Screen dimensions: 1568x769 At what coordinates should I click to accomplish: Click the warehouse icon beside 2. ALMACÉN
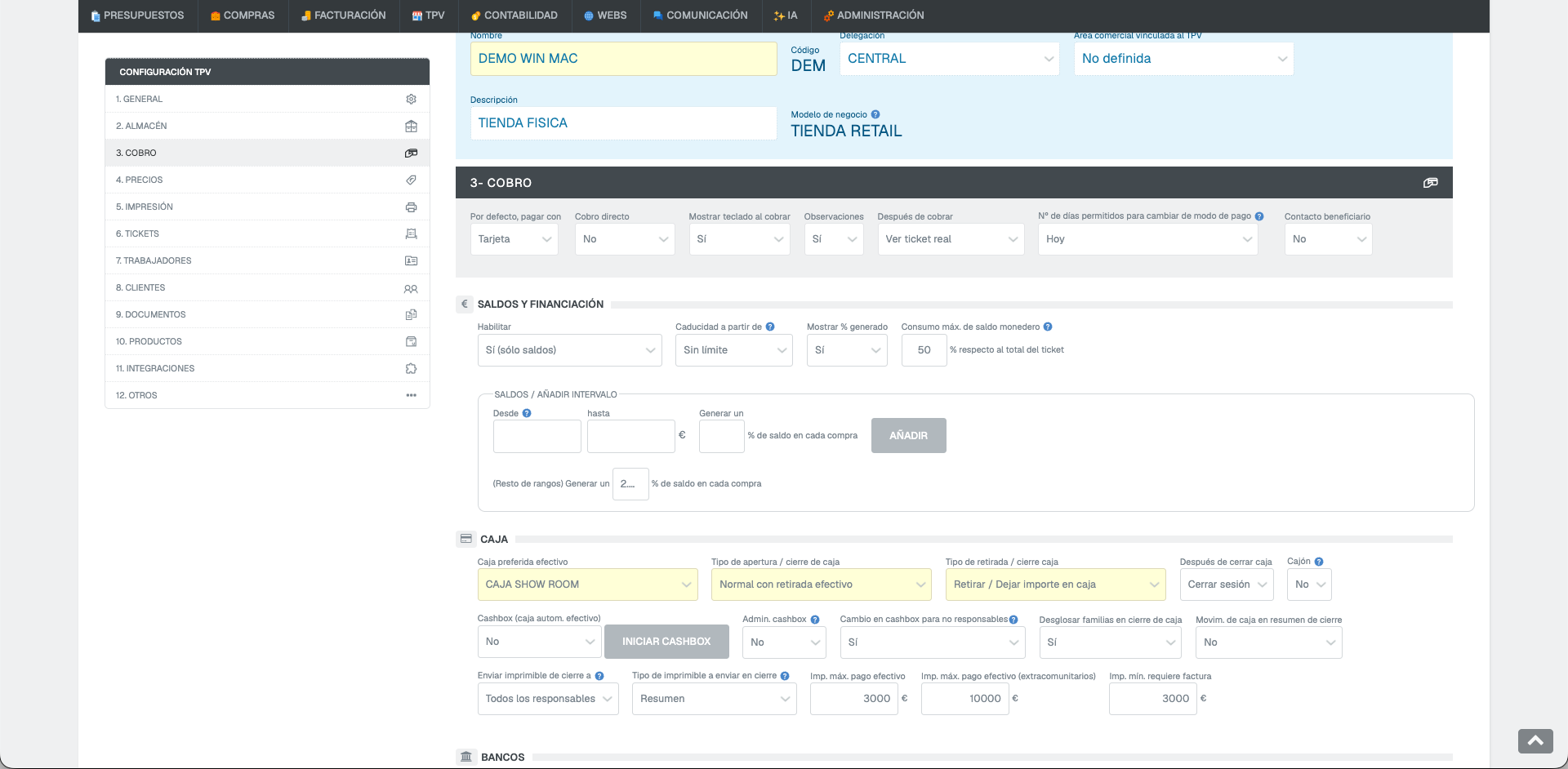pos(411,126)
